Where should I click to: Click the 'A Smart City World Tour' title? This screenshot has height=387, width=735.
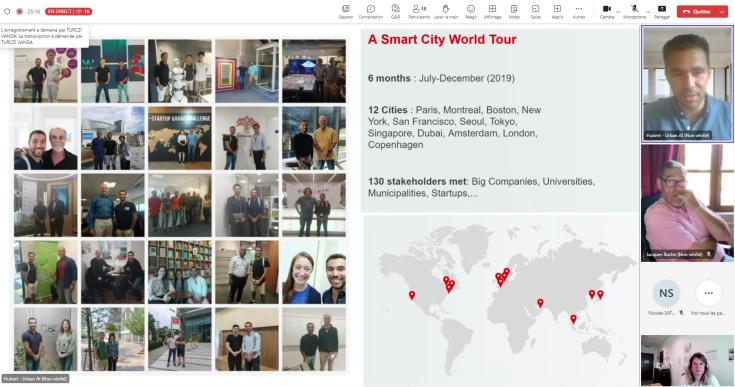click(x=442, y=39)
